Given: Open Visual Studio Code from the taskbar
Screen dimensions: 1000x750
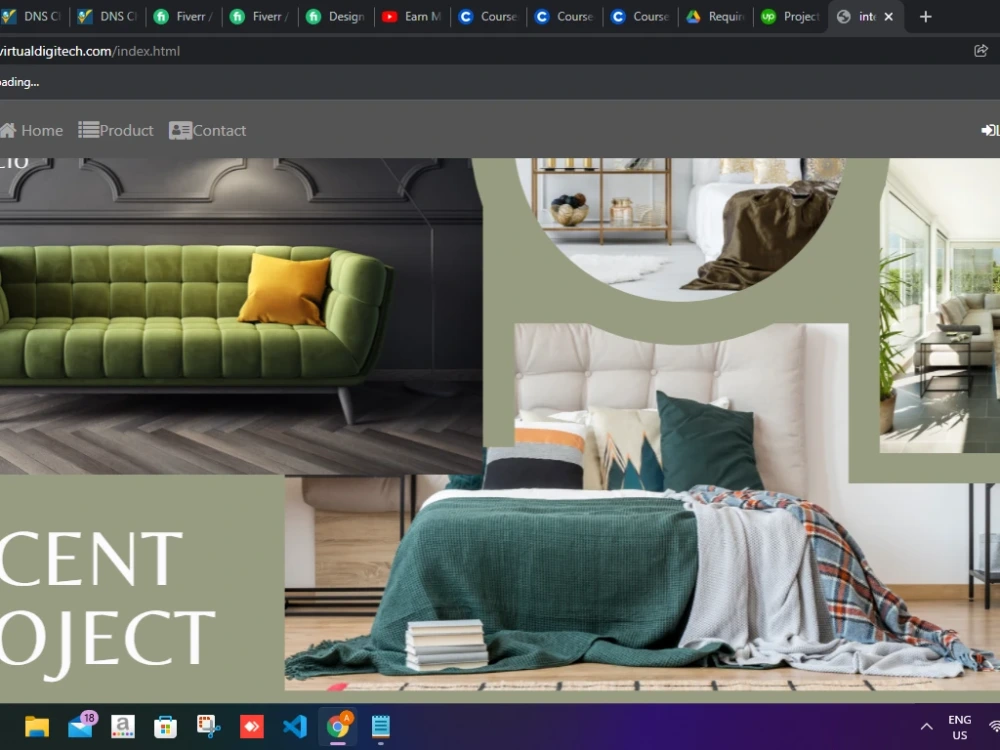Looking at the screenshot, I should pos(295,726).
